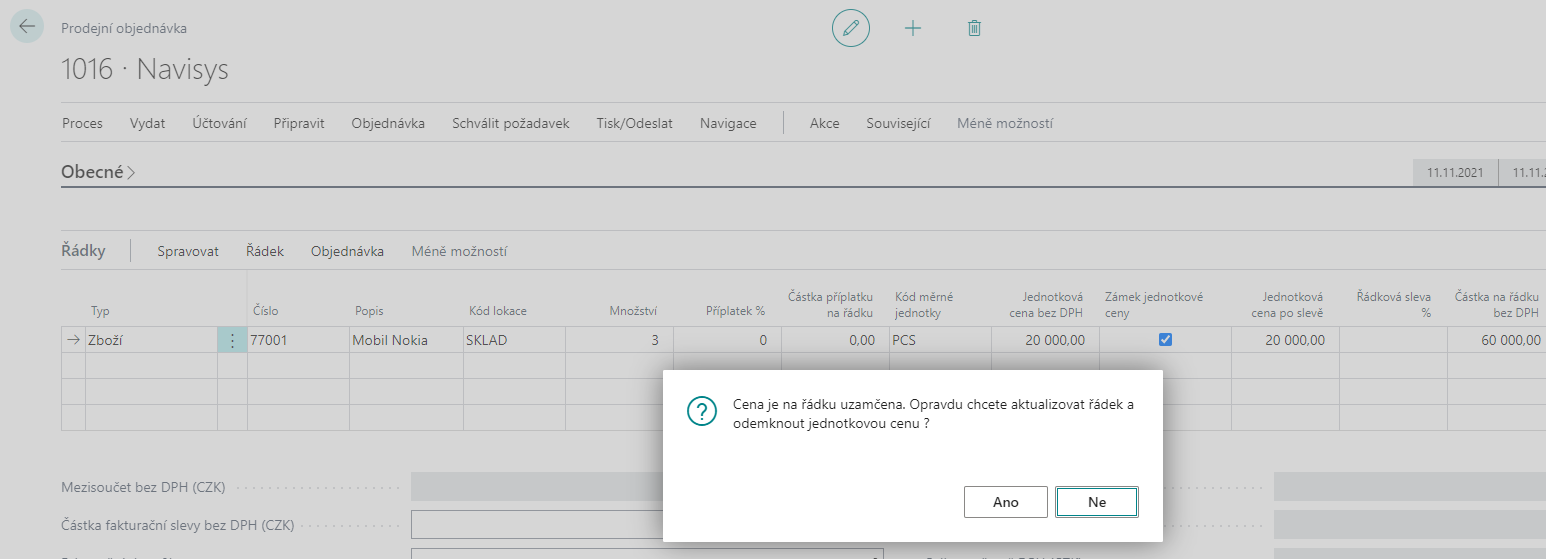Collapse the Řádky section header

click(x=83, y=251)
